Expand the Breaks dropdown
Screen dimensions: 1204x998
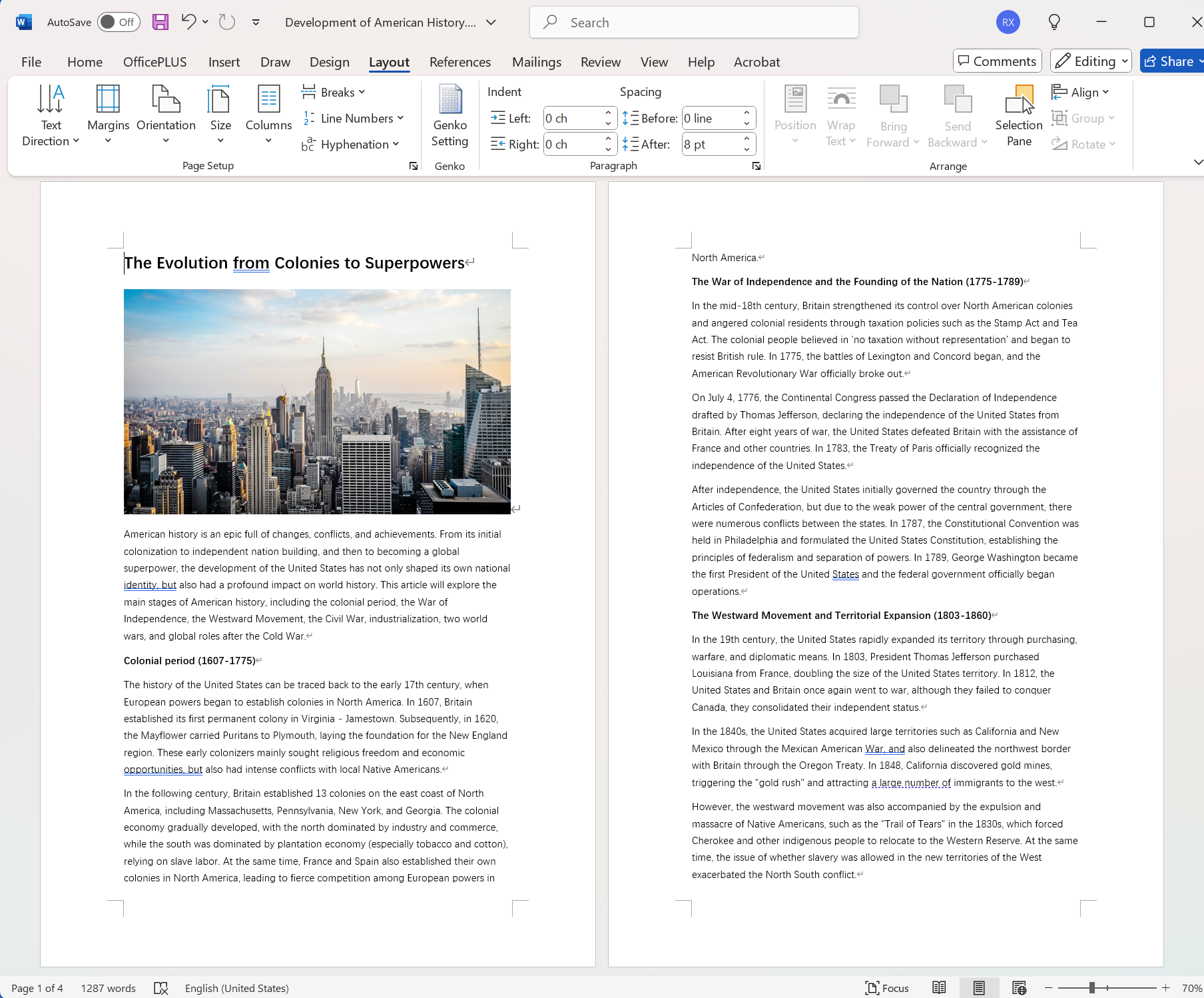point(333,92)
